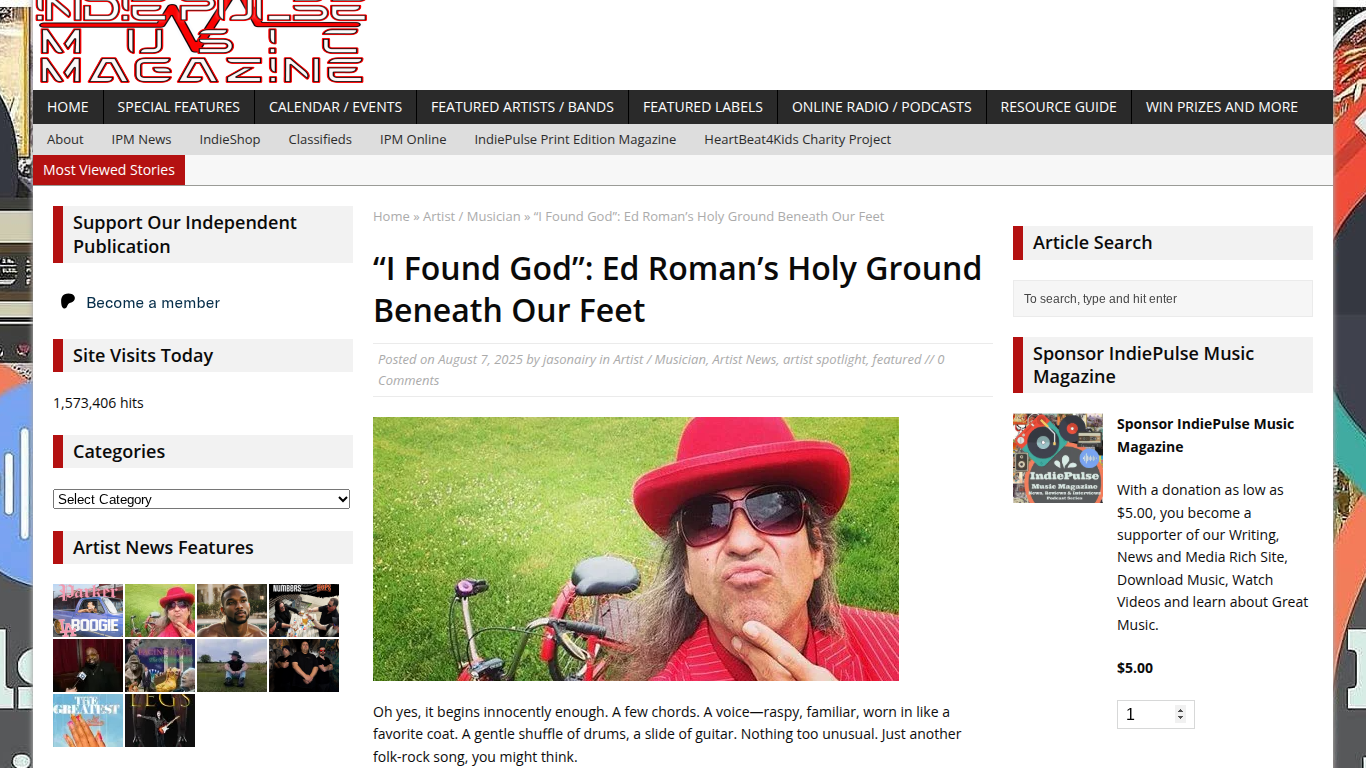Screen dimensions: 1366x768
Task: Click the IndiePulse Music Magazine logo
Action: tap(201, 42)
